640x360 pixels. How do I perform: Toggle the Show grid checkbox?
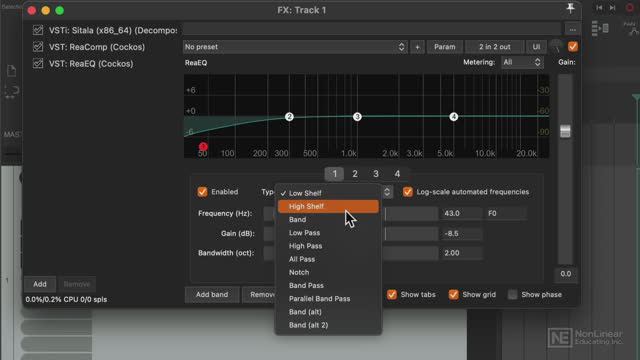(x=453, y=295)
